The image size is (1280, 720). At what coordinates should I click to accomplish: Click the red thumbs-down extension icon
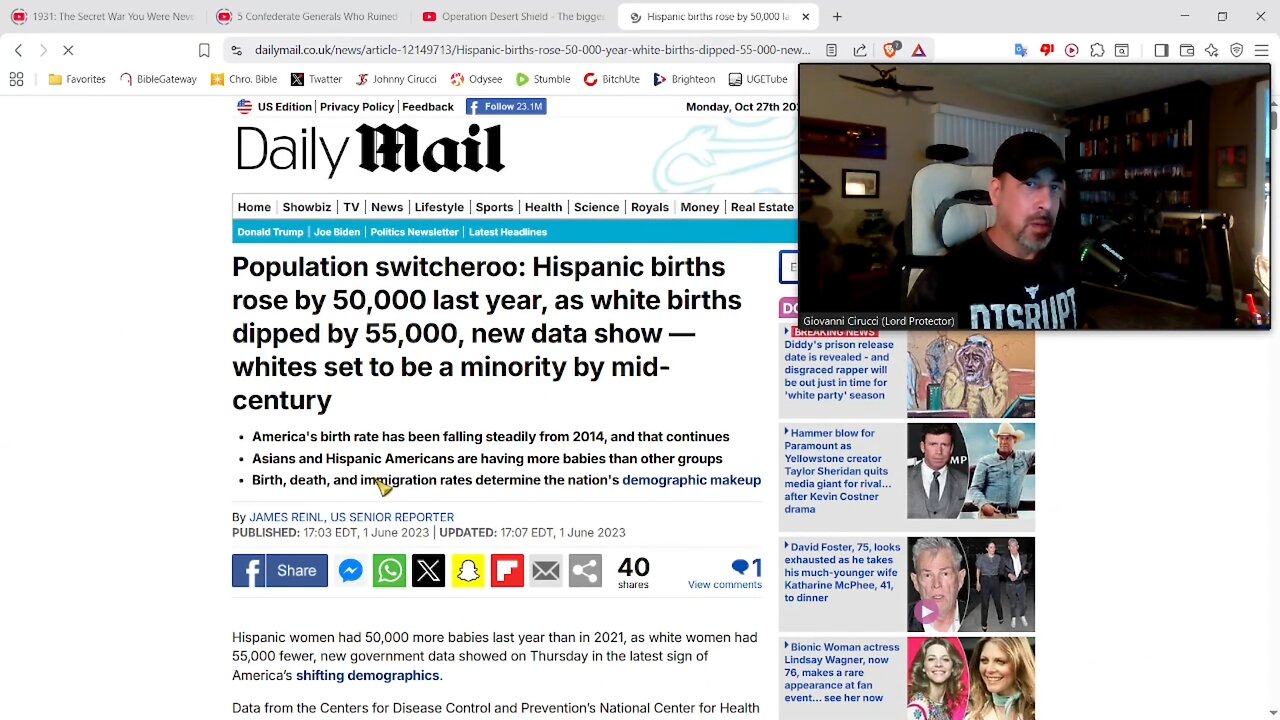pos(1047,50)
